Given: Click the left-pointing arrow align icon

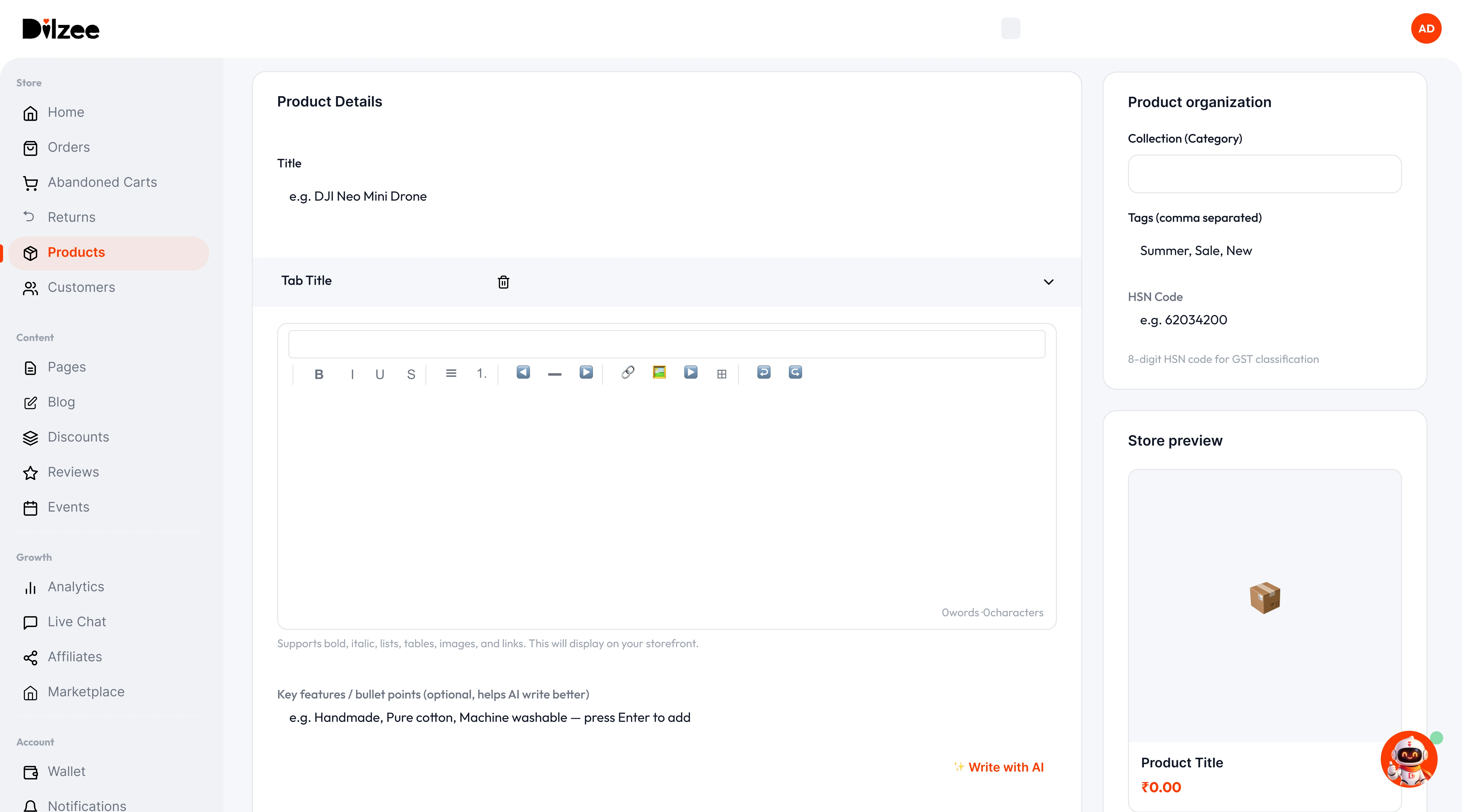Looking at the screenshot, I should [523, 372].
